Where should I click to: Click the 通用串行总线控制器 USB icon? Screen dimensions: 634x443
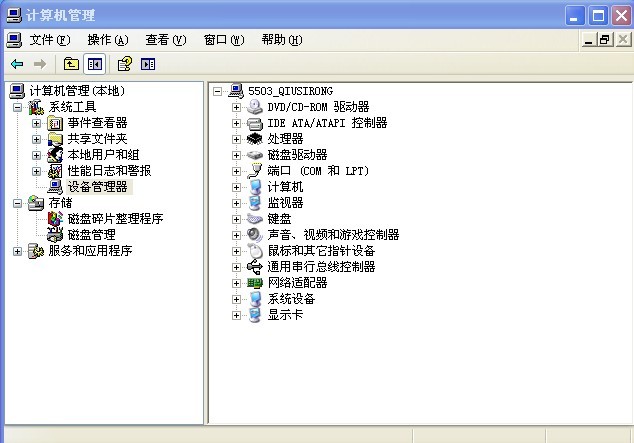point(255,267)
